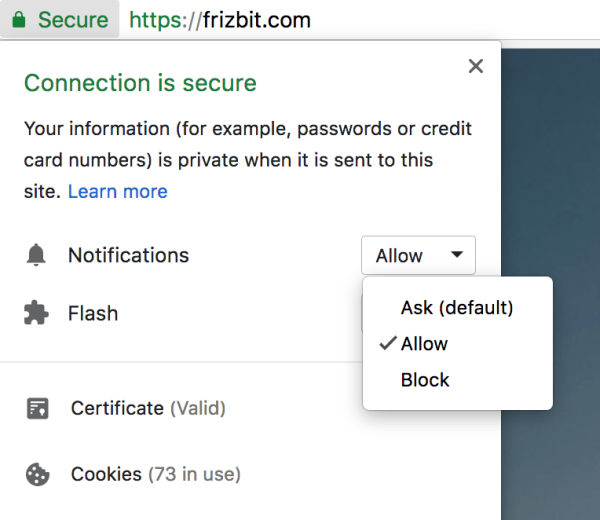Image resolution: width=600 pixels, height=520 pixels.
Task: Choose the Allow option in the menu
Action: pyautogui.click(x=424, y=344)
